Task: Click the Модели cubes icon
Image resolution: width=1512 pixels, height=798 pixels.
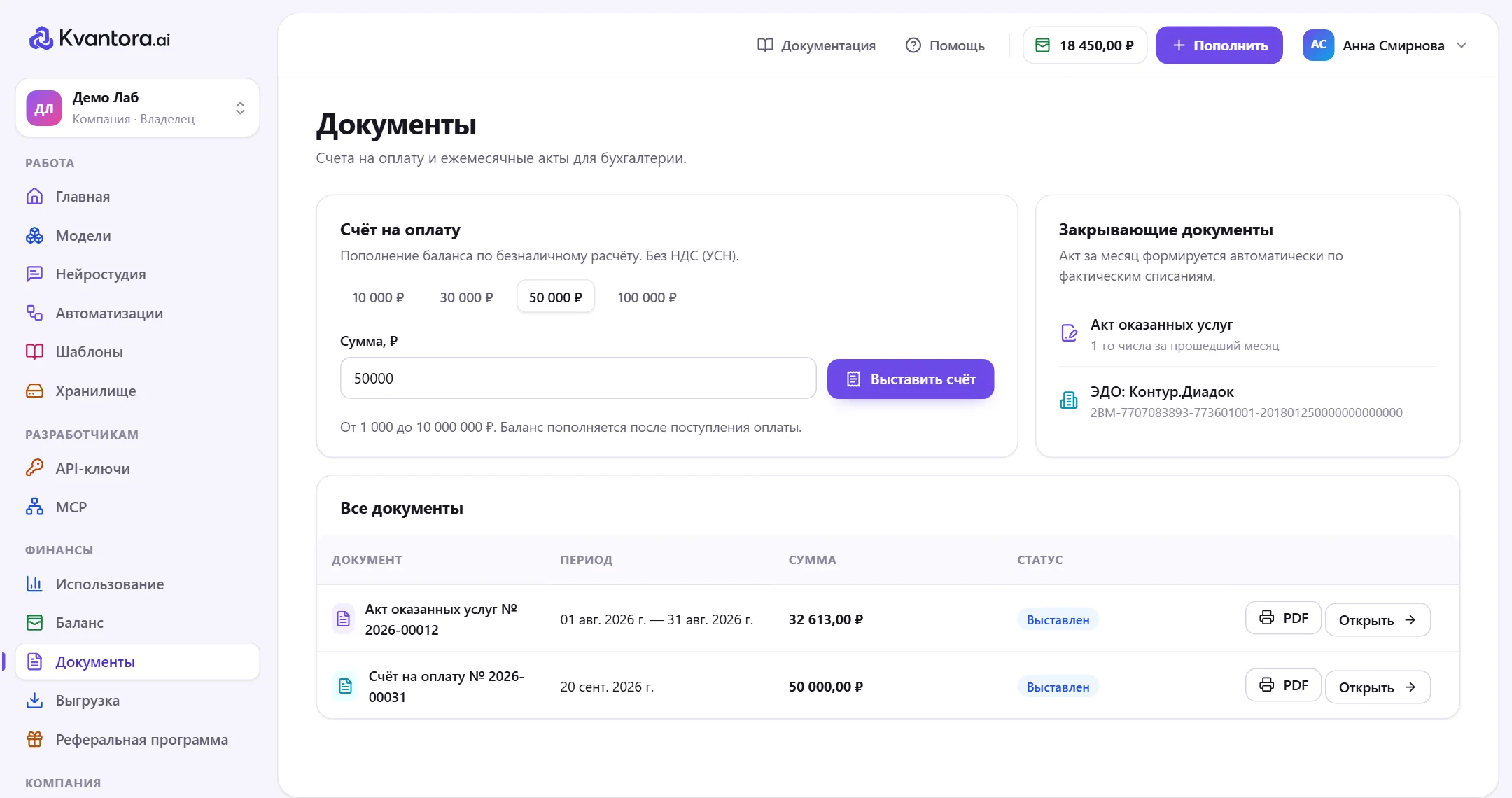Action: click(34, 236)
